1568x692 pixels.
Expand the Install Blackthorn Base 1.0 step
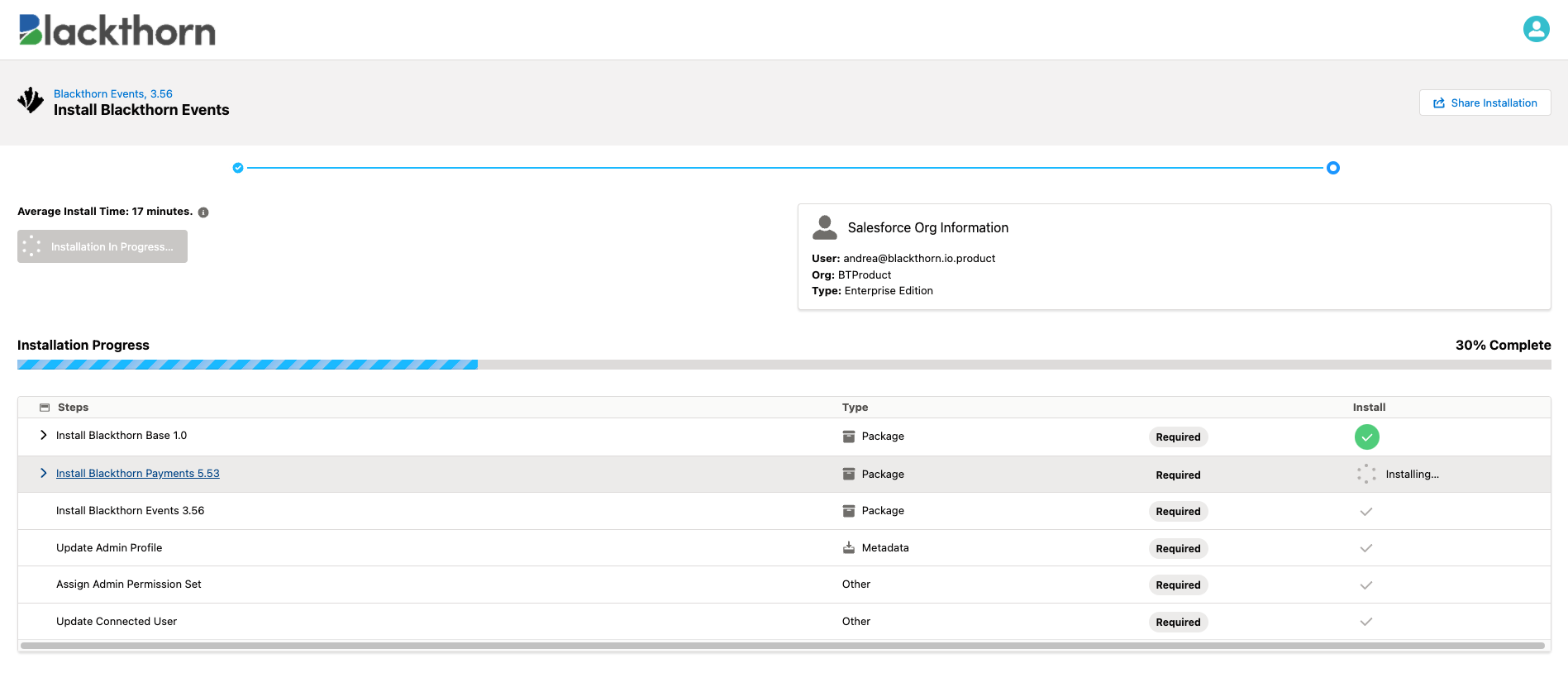(43, 435)
